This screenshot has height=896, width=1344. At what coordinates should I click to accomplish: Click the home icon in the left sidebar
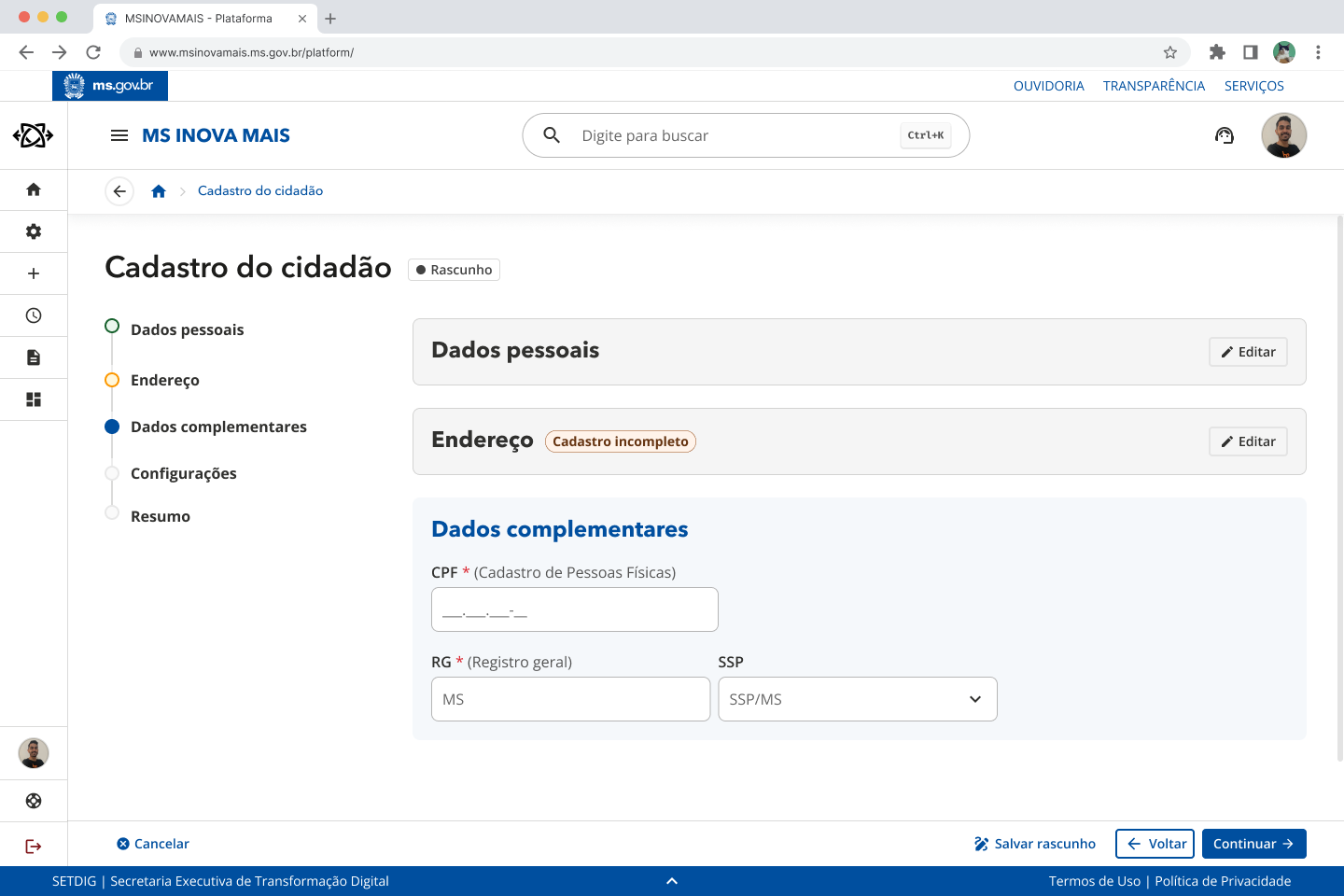tap(34, 189)
